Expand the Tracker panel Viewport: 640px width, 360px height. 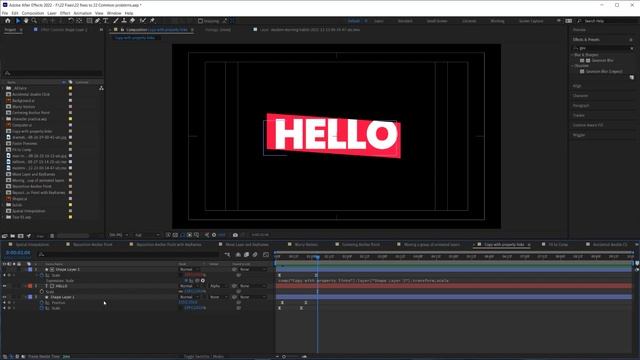[x=578, y=115]
